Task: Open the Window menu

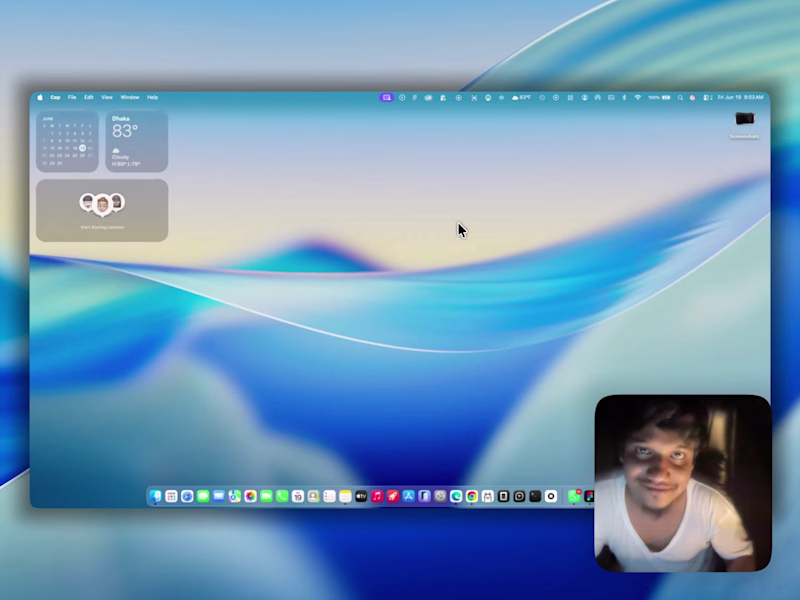Action: click(x=130, y=97)
